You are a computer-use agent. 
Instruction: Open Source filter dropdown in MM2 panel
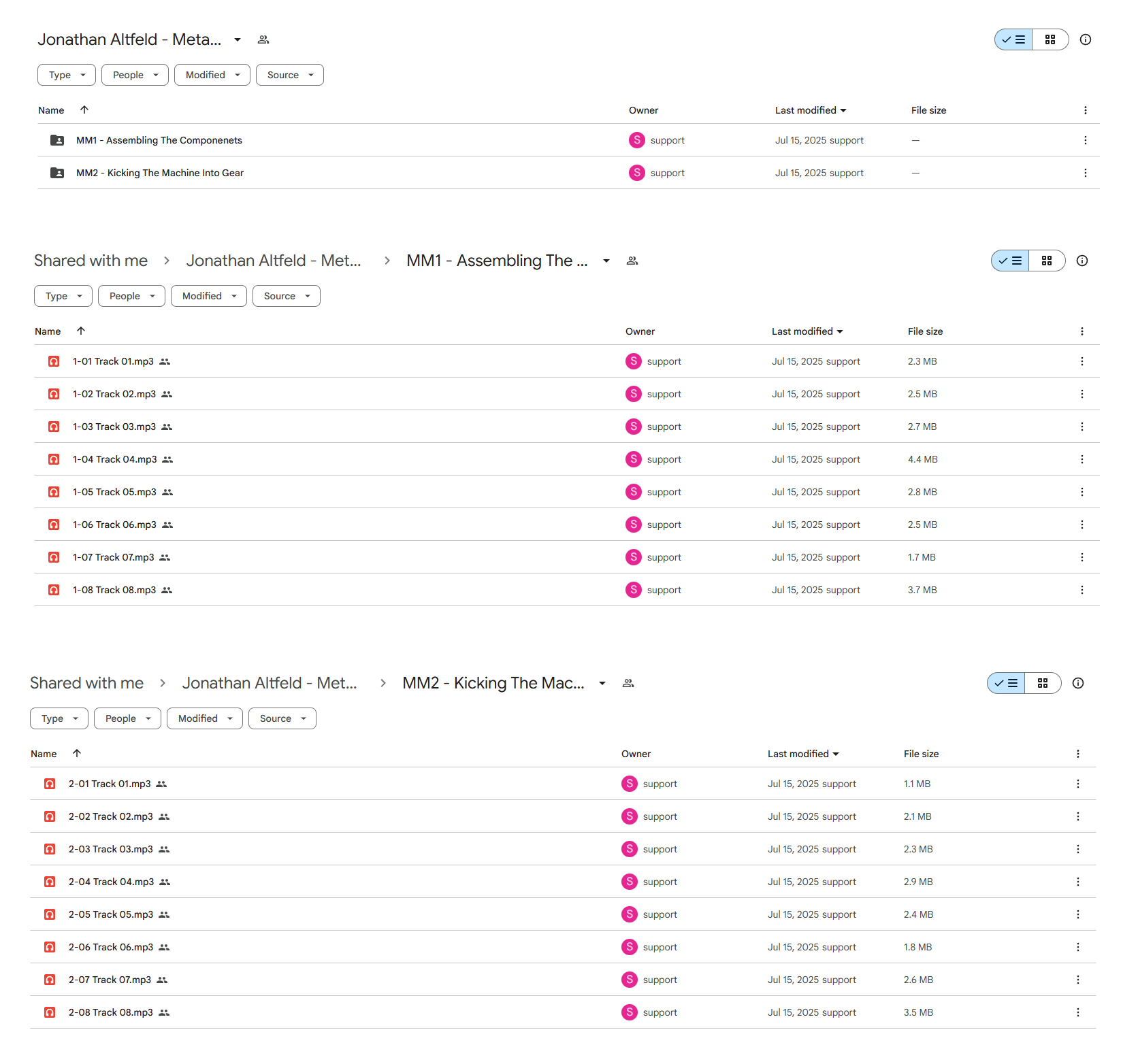[x=282, y=718]
